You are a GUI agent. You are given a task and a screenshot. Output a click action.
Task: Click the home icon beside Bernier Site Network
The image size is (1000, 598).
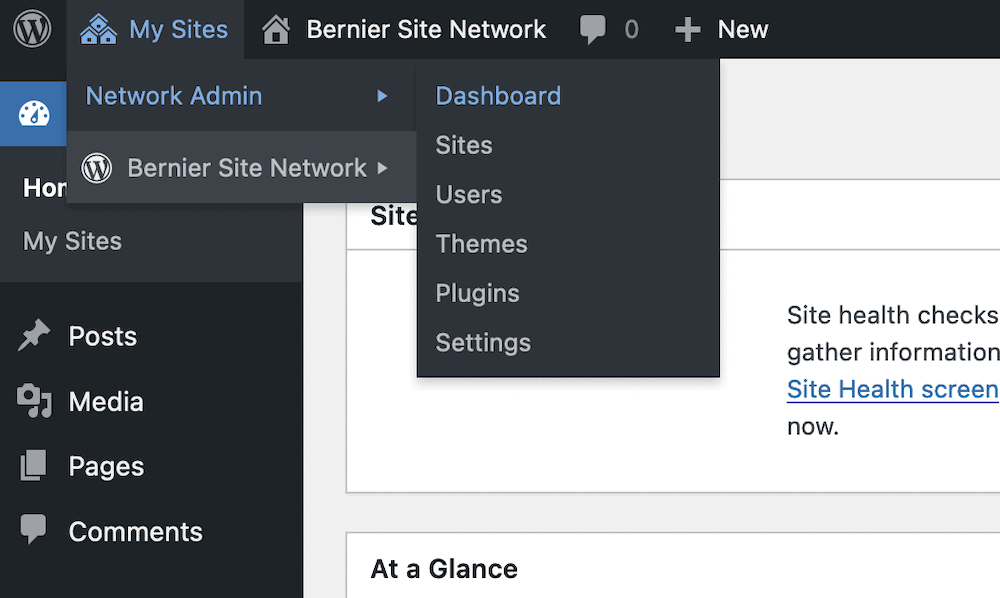276,29
